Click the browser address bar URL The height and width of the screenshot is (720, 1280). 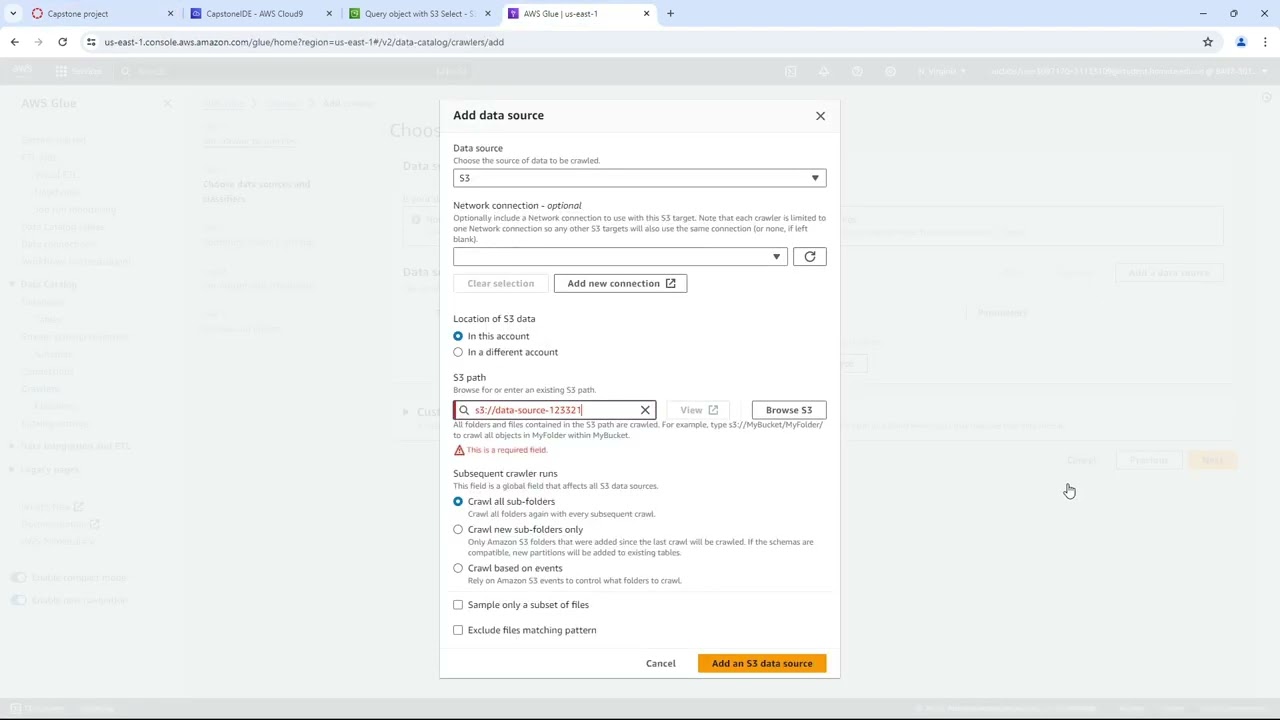[x=304, y=42]
